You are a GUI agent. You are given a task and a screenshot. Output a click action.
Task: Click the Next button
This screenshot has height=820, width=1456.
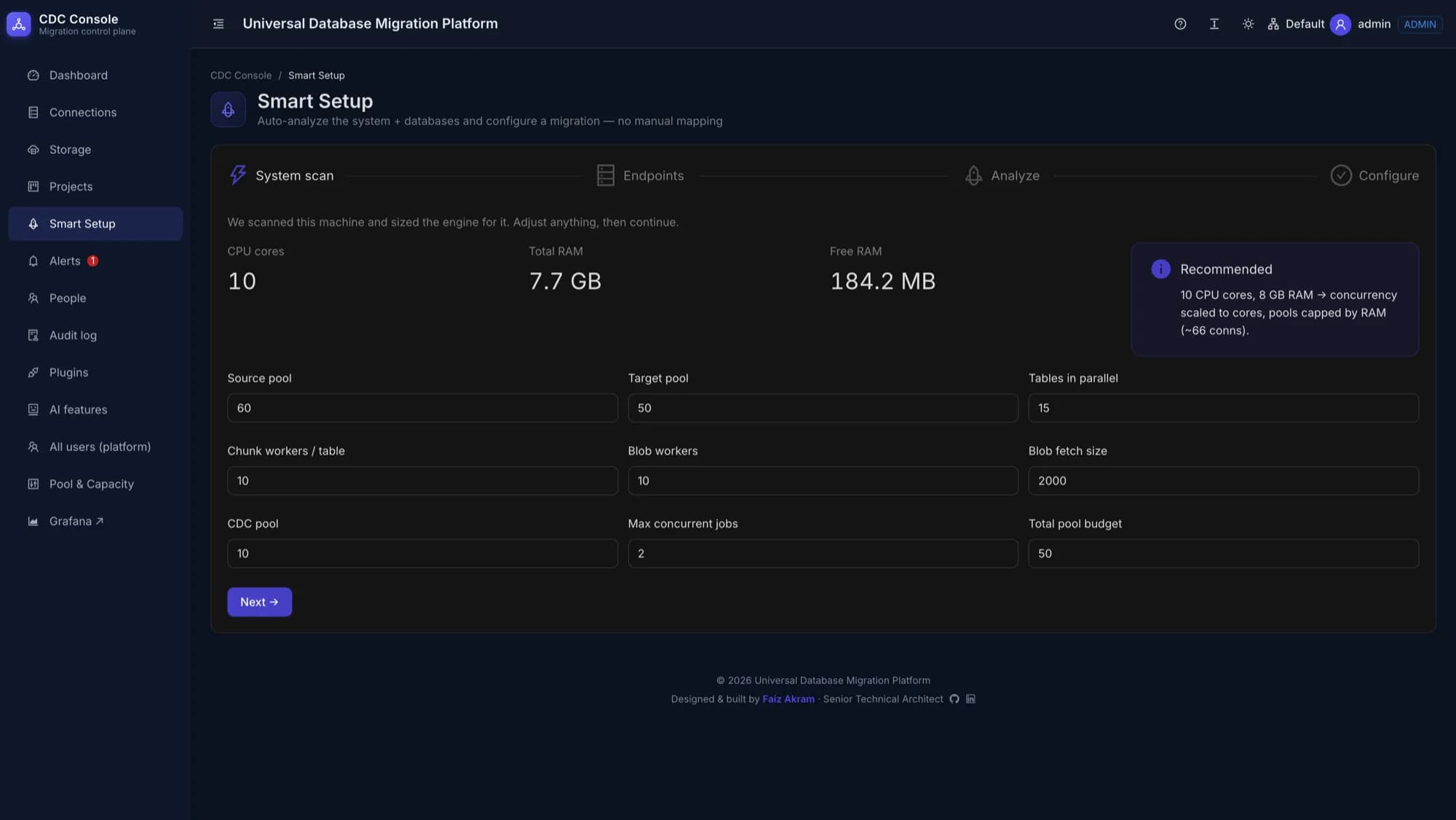point(259,602)
